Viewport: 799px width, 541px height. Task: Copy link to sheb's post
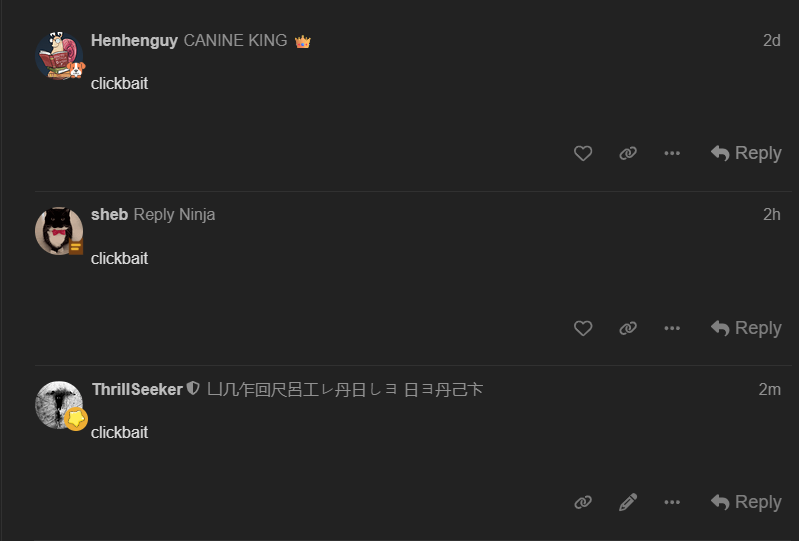pos(628,328)
